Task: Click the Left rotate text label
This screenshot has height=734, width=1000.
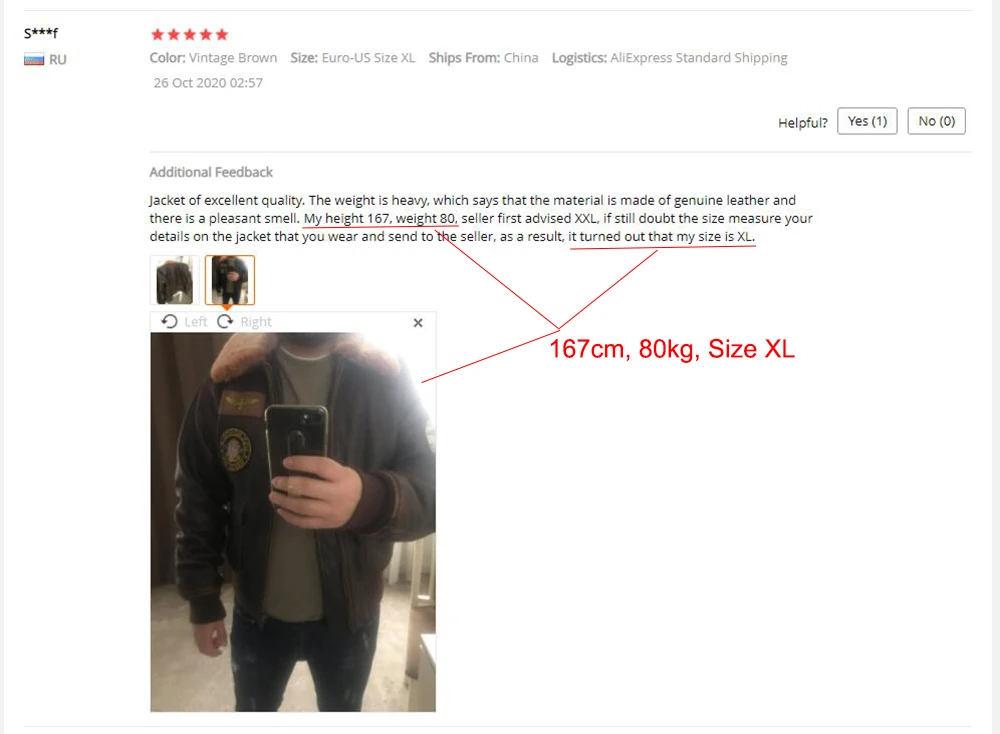Action: coord(195,321)
